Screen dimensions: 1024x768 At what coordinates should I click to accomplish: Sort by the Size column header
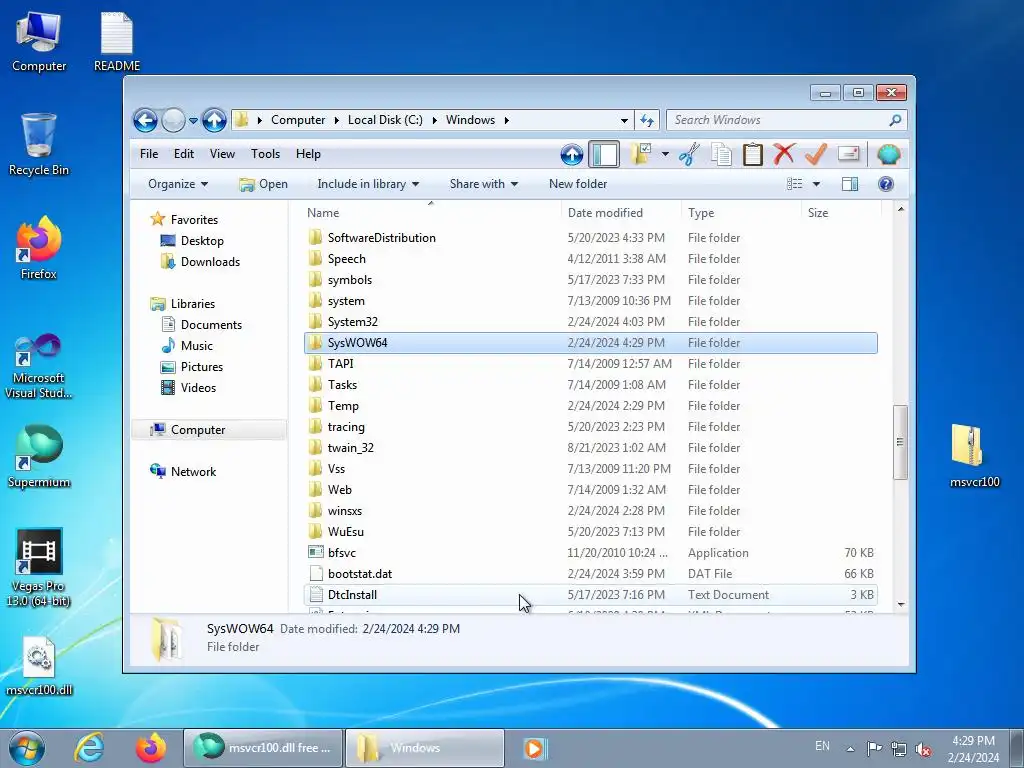click(841, 213)
